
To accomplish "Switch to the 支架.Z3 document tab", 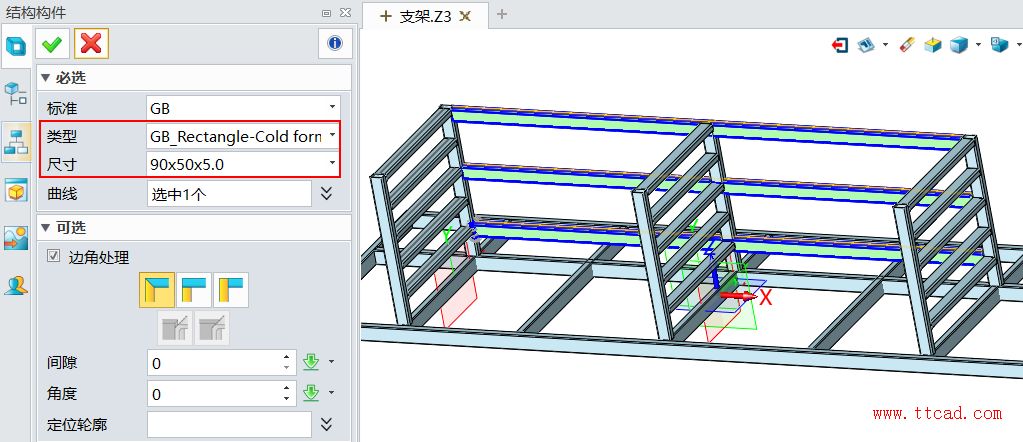I will pos(424,16).
